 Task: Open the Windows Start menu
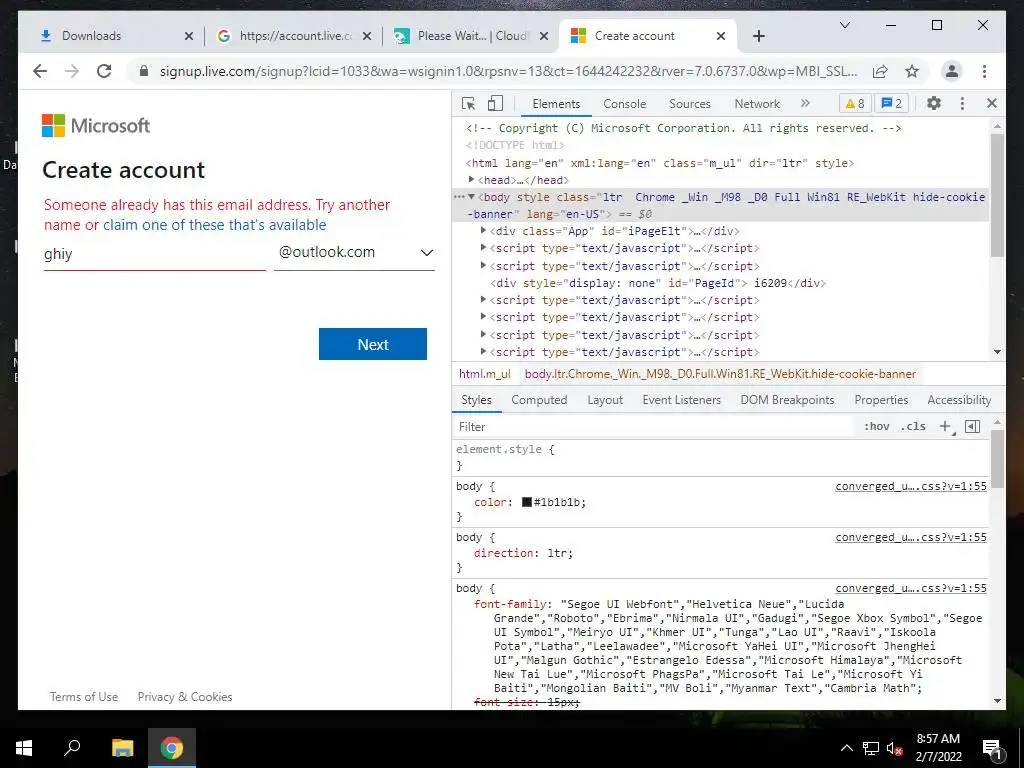tap(24, 748)
